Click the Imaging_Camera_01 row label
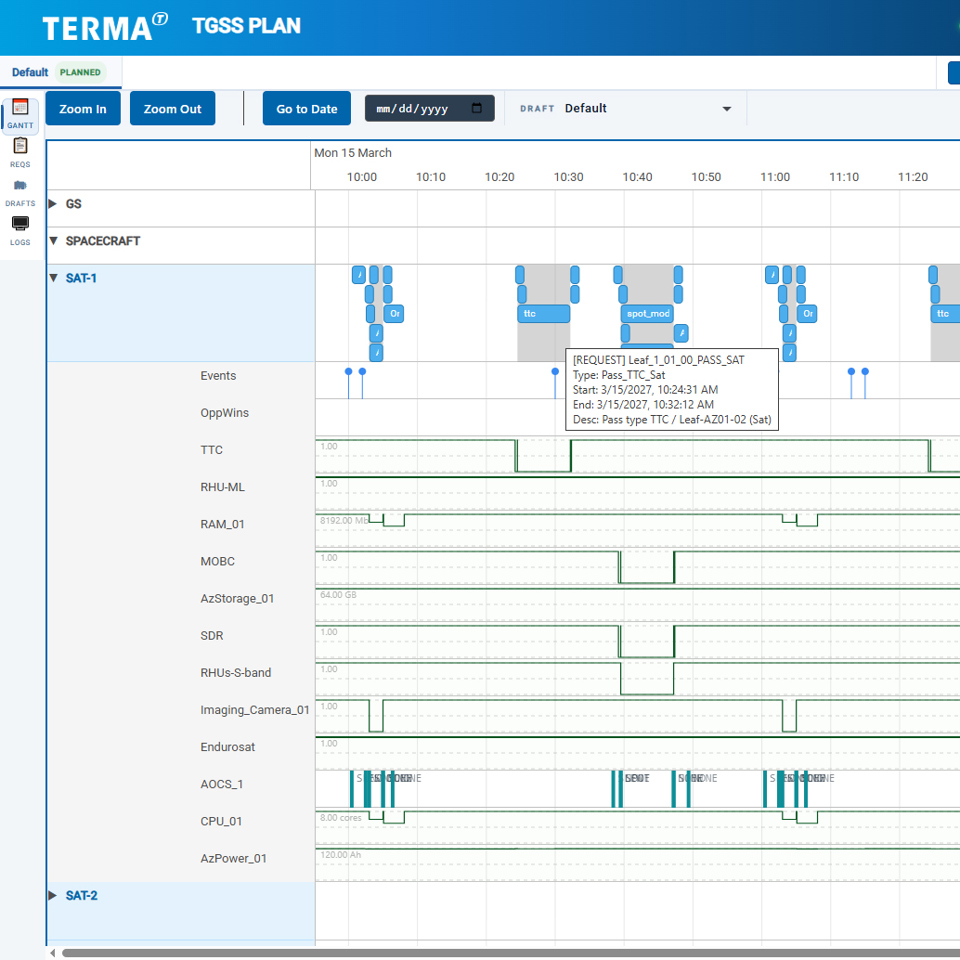The height and width of the screenshot is (960, 960). 255,710
